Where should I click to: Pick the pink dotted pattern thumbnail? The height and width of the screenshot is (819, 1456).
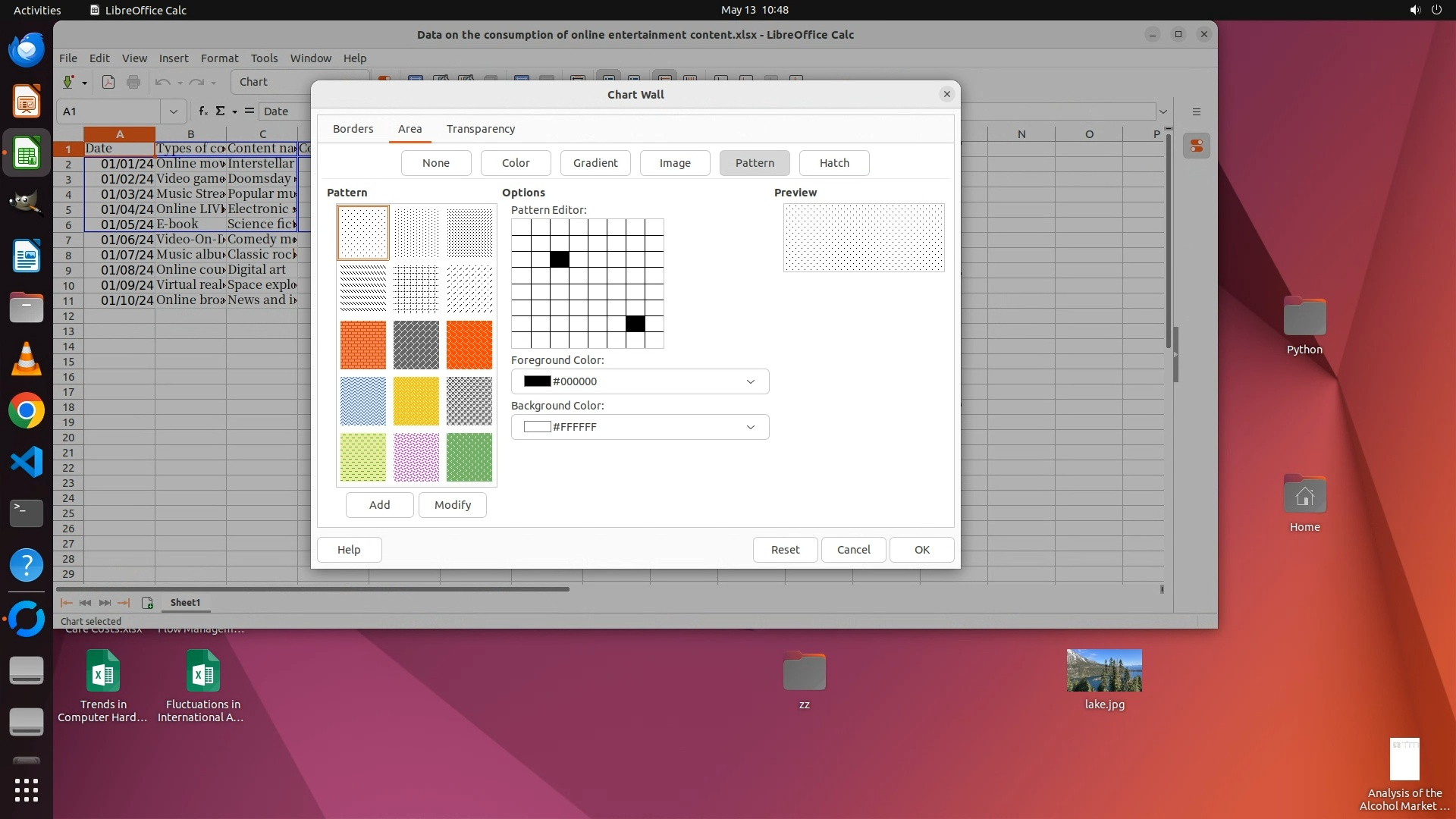pos(416,457)
